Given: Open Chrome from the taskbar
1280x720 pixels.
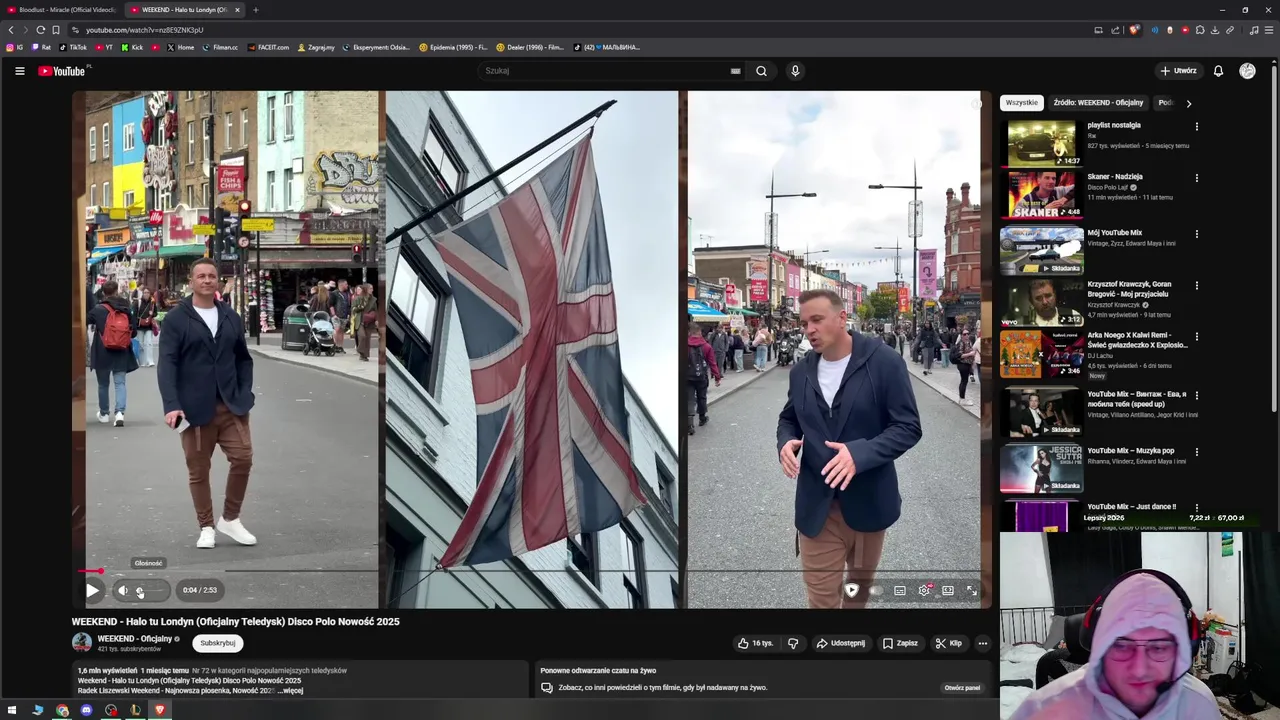Looking at the screenshot, I should [x=62, y=710].
